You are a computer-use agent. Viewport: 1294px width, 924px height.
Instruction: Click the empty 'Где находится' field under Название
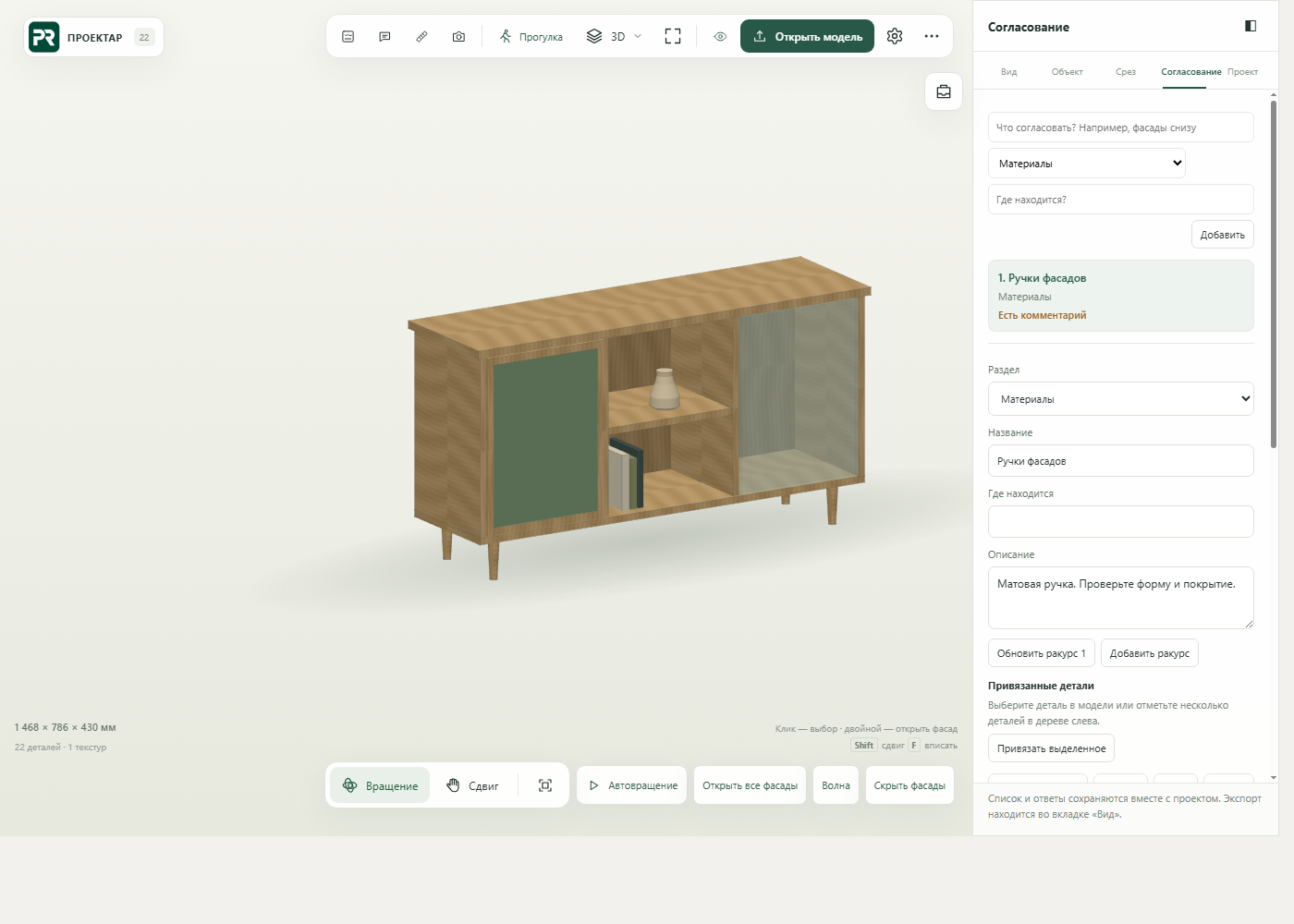tap(1120, 522)
